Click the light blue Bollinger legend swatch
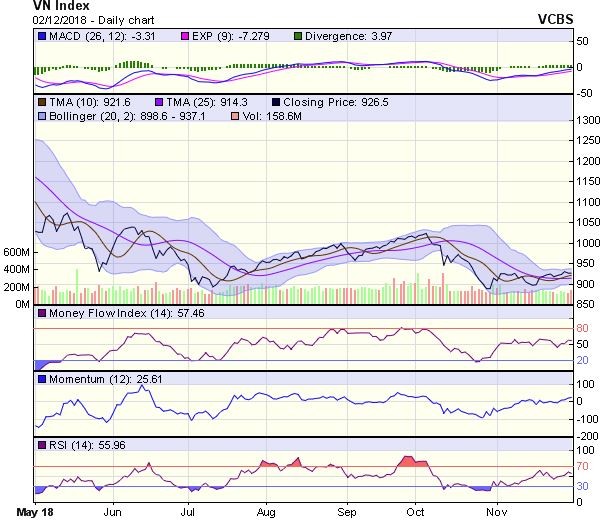The height and width of the screenshot is (531, 605). point(41,117)
